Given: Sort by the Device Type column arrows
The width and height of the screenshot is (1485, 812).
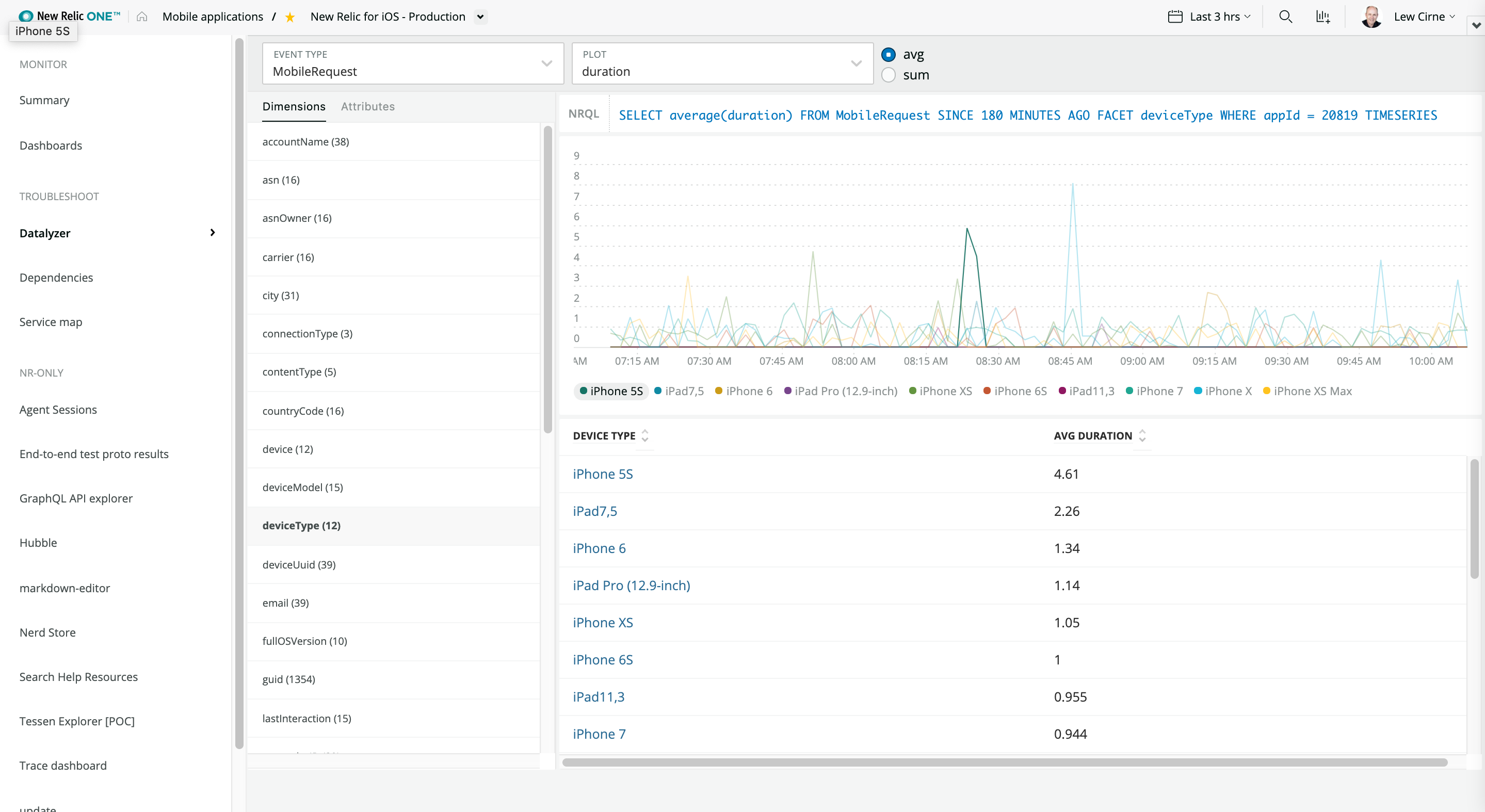Looking at the screenshot, I should point(645,436).
